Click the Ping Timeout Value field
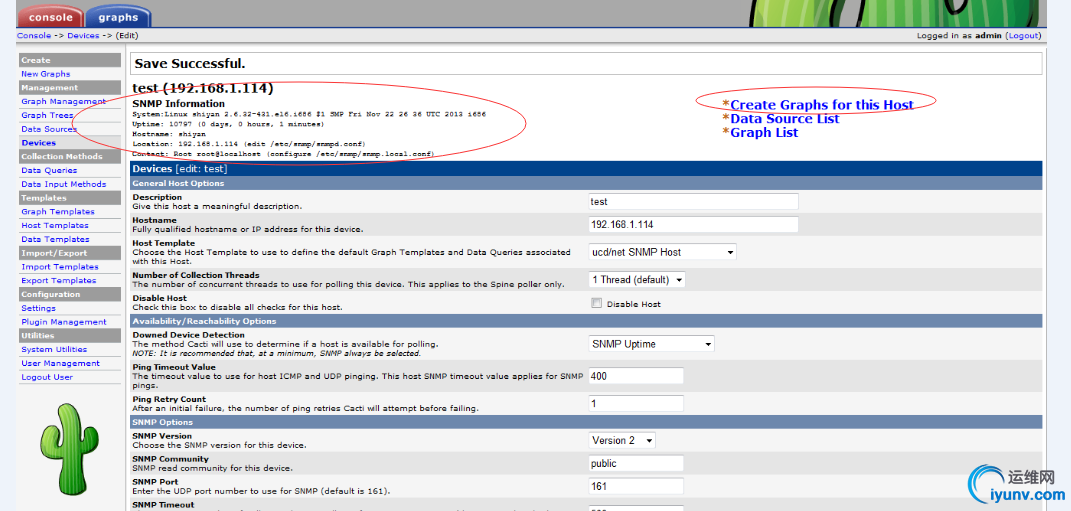Viewport: 1071px width, 511px height. tap(636, 376)
